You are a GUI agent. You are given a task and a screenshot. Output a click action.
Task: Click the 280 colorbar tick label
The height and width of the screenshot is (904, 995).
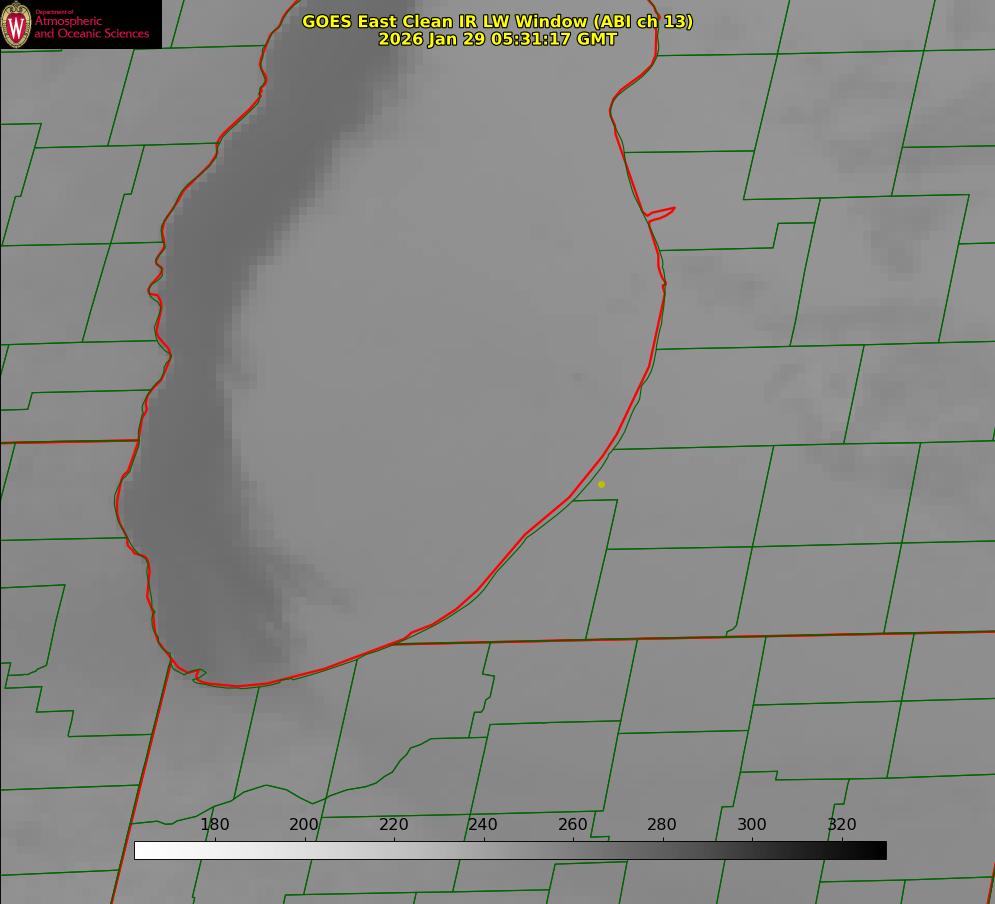tap(662, 824)
